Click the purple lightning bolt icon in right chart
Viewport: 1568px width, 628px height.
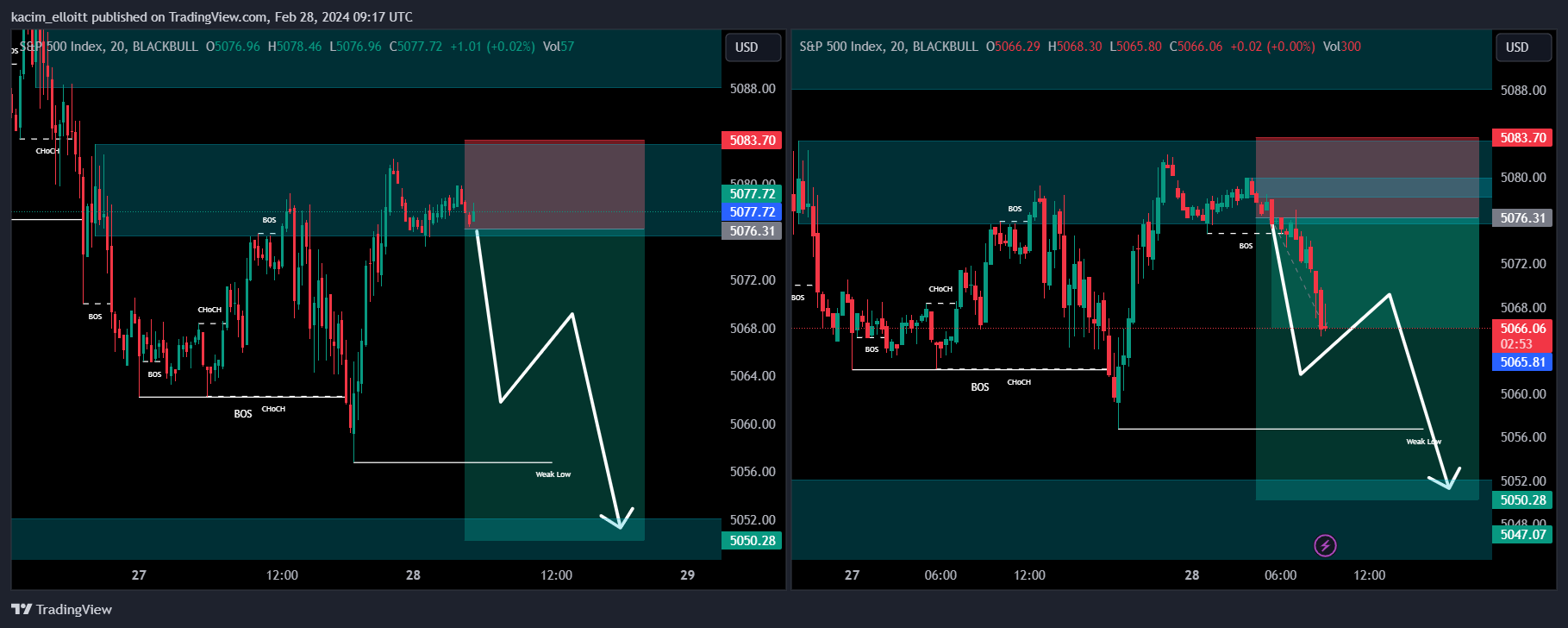pos(1325,545)
